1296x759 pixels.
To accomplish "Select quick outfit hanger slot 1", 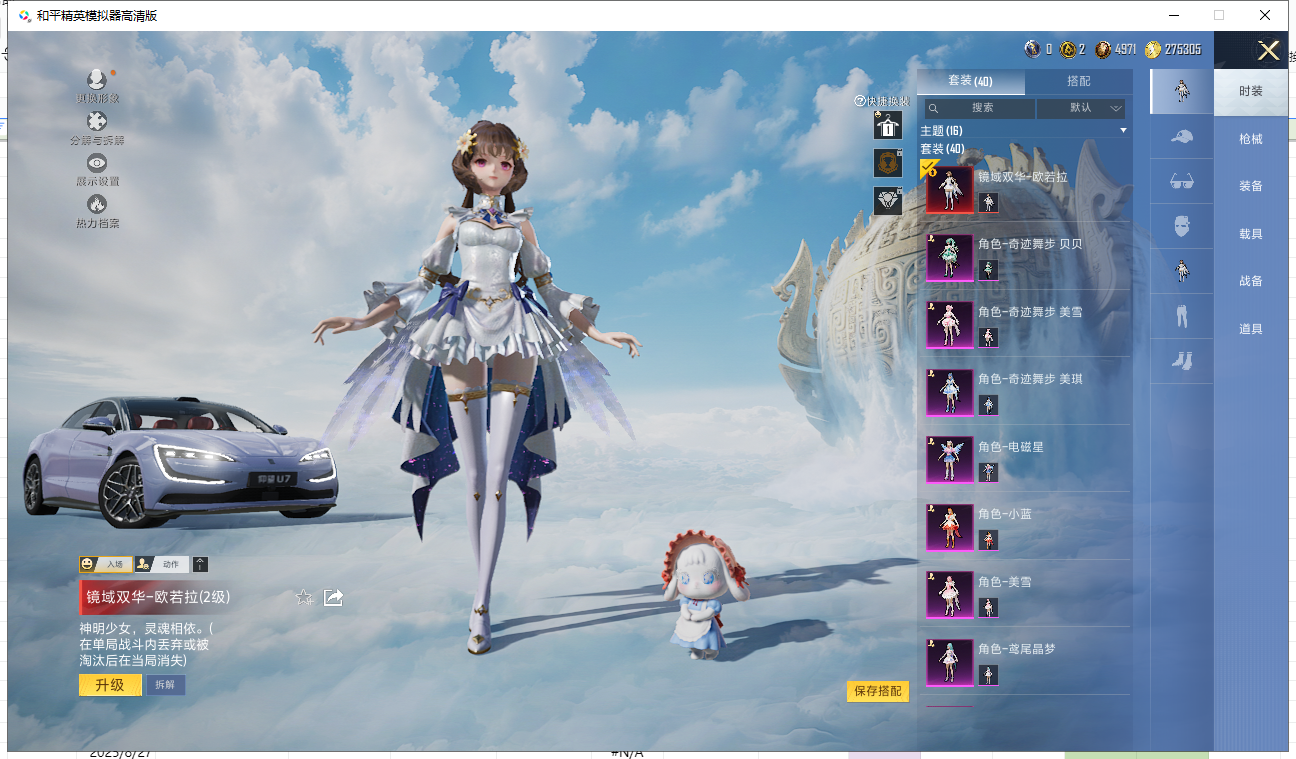I will click(x=888, y=125).
